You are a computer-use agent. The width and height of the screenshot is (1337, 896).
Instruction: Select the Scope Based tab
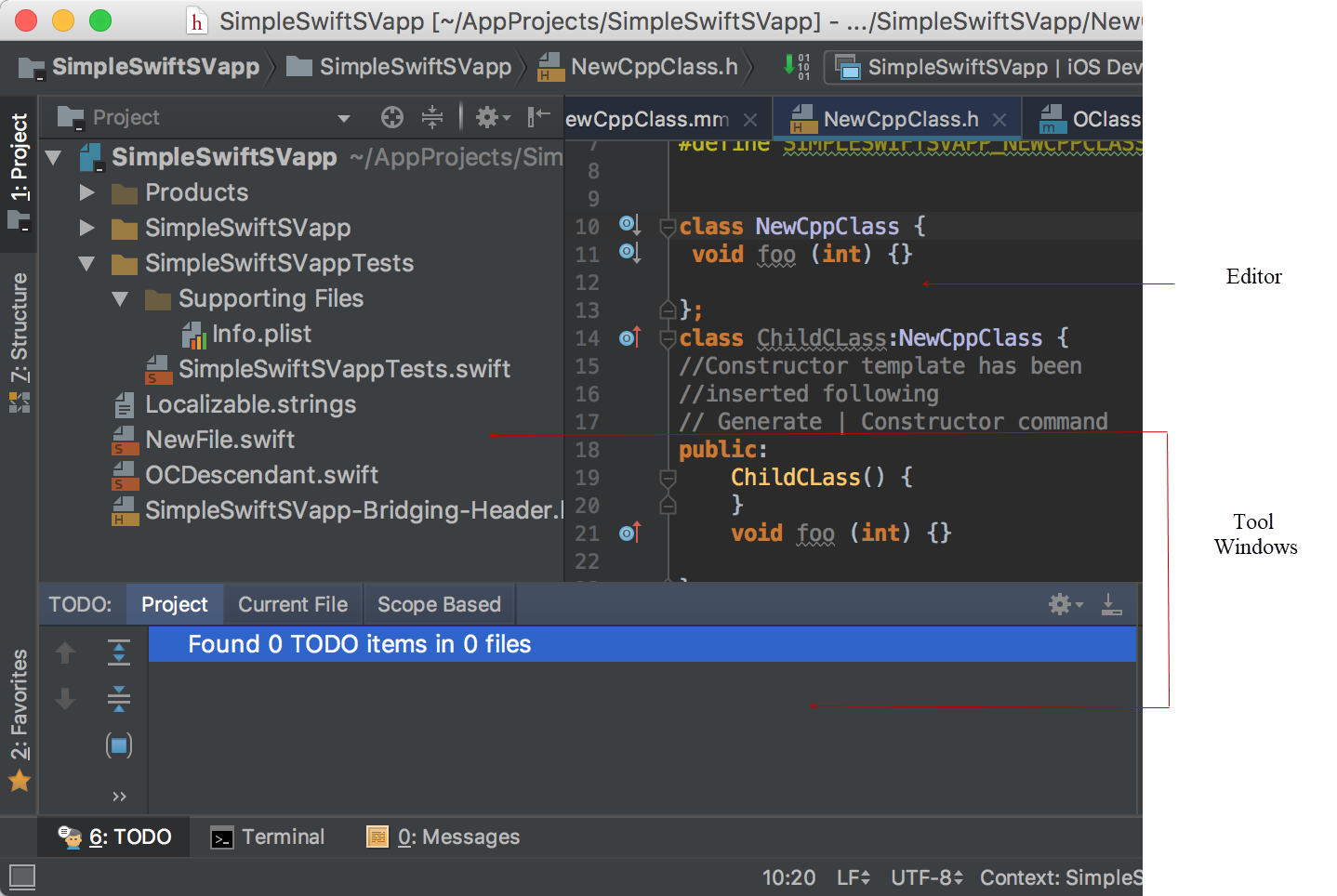[x=439, y=604]
